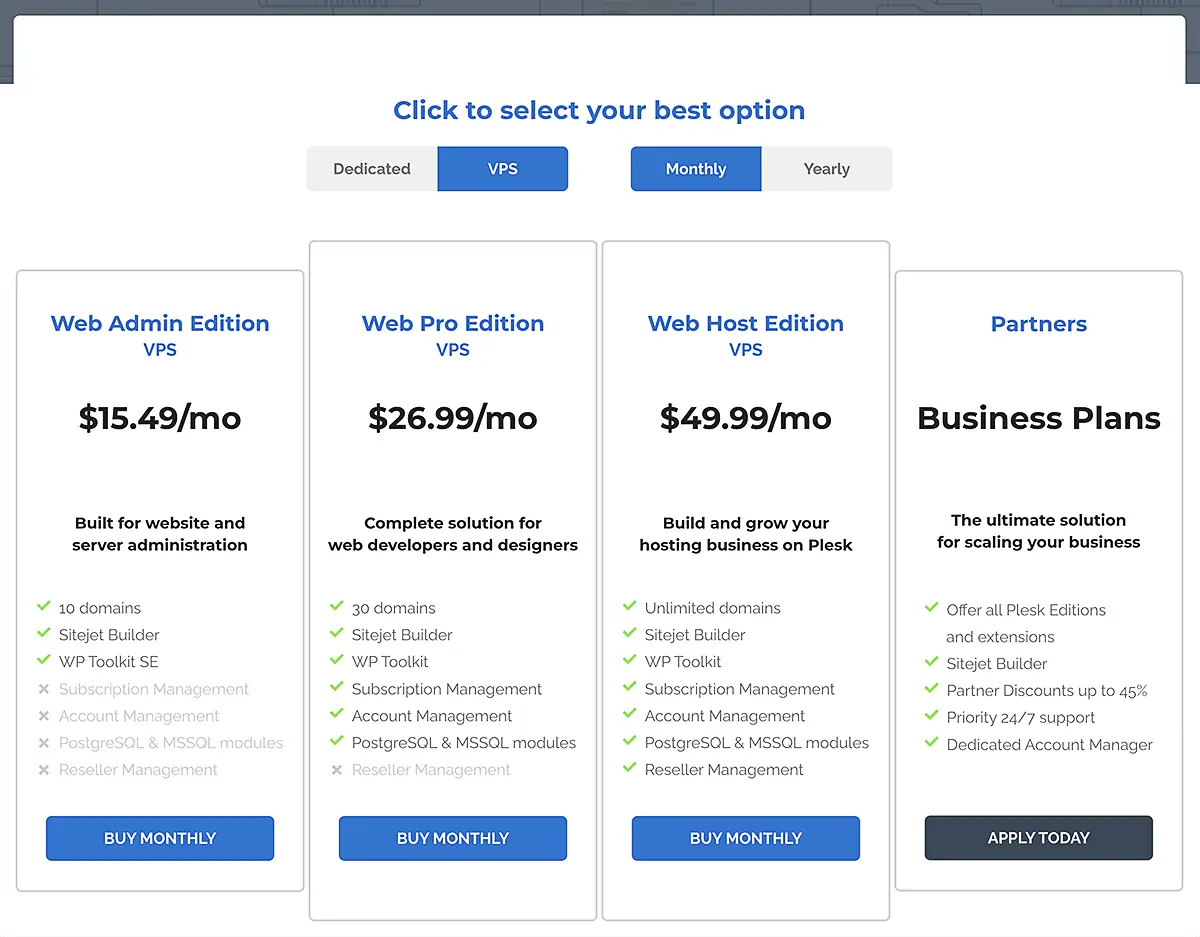Click X icon next to Subscription Management
This screenshot has height=937, width=1200.
pyautogui.click(x=44, y=689)
